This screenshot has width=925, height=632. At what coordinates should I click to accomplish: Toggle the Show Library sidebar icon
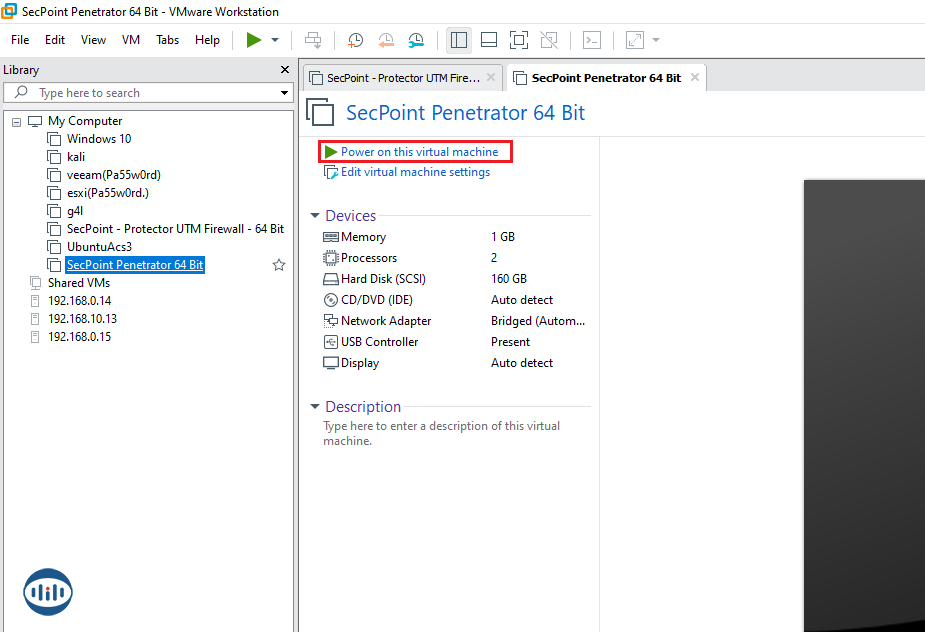click(x=459, y=40)
